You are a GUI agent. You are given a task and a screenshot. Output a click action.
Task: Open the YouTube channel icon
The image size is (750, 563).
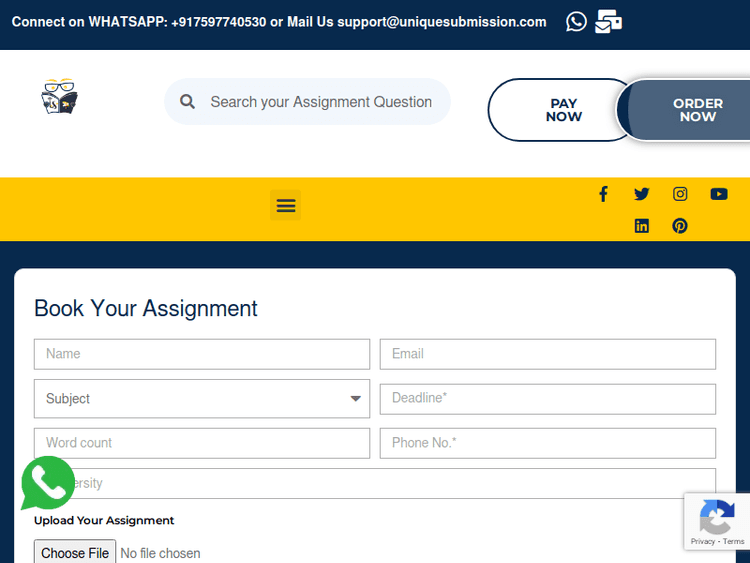click(719, 194)
